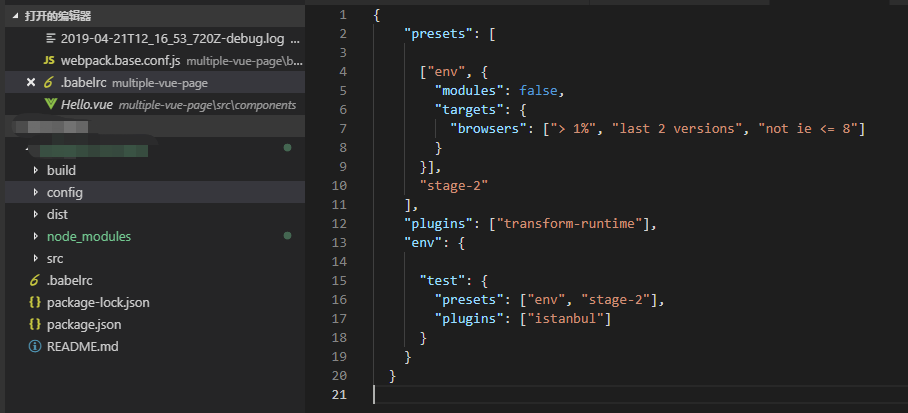Click the Vue icon beside Hello.vue
The height and width of the screenshot is (413, 908).
(x=50, y=104)
